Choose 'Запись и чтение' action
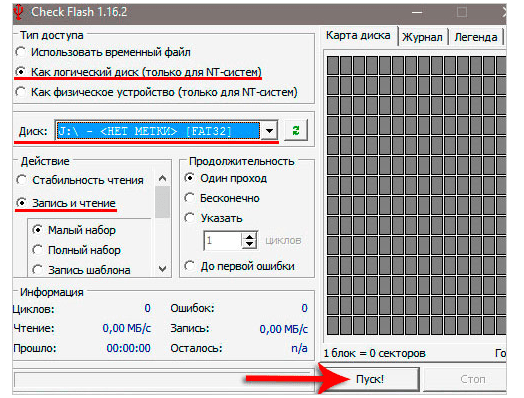 (66, 203)
